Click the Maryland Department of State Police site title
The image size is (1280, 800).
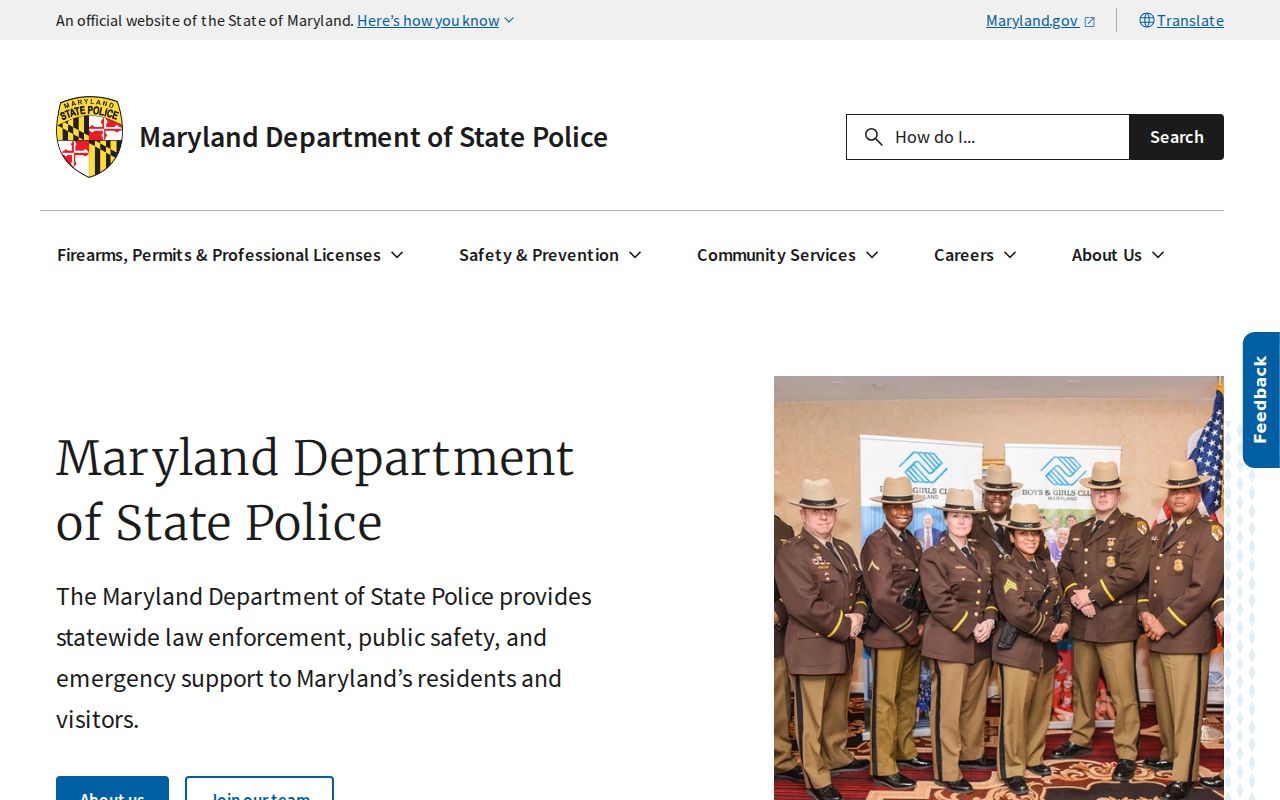373,137
